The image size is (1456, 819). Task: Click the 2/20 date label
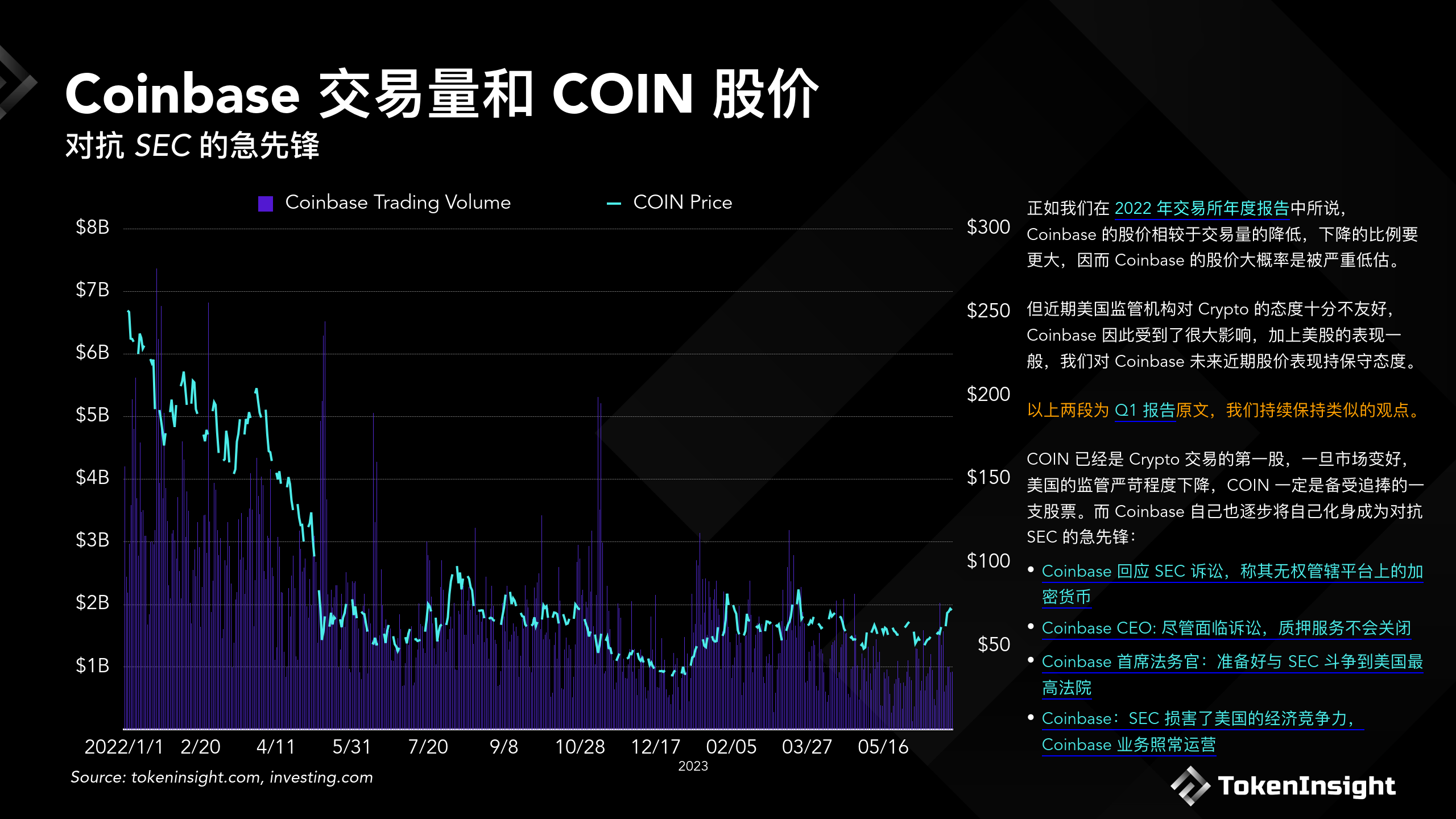coord(200,747)
